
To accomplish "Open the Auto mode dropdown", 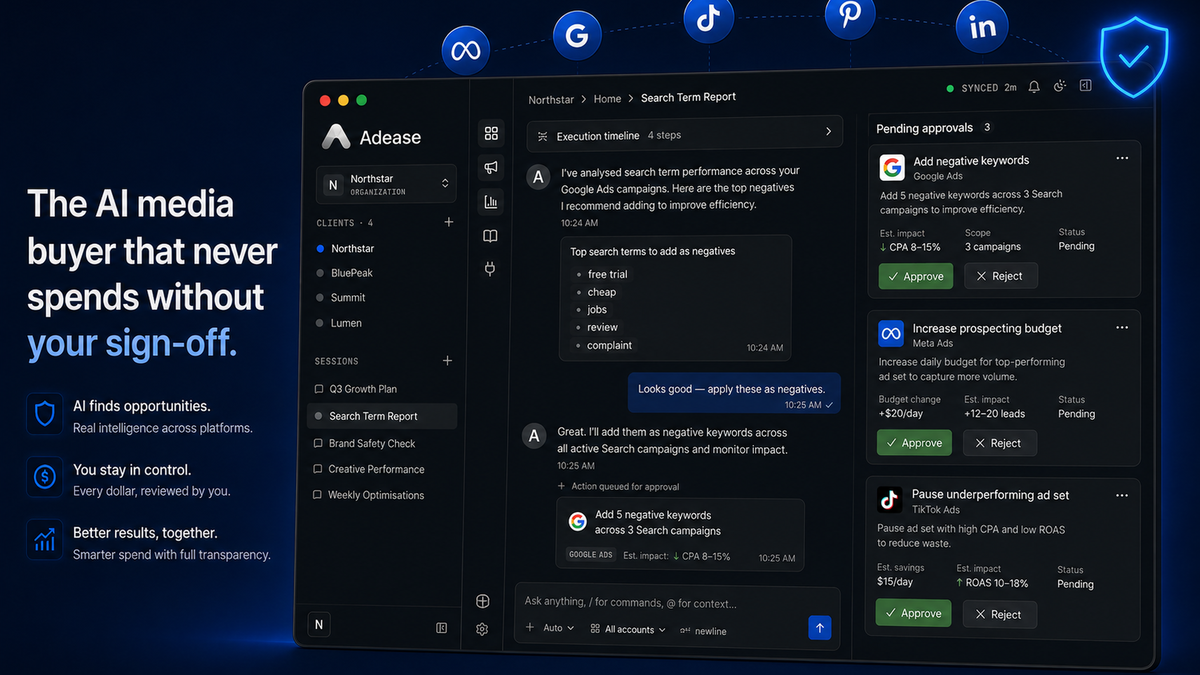I will (x=559, y=628).
